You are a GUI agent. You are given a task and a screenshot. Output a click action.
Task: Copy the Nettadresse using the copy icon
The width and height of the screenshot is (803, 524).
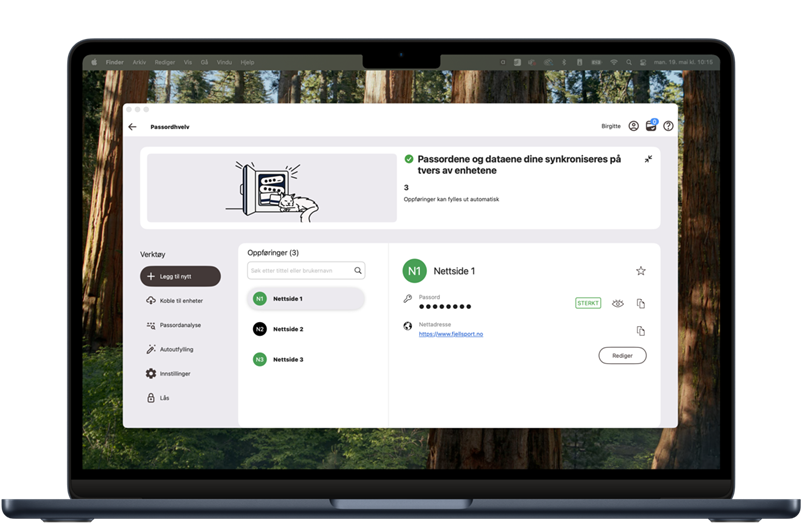(641, 330)
